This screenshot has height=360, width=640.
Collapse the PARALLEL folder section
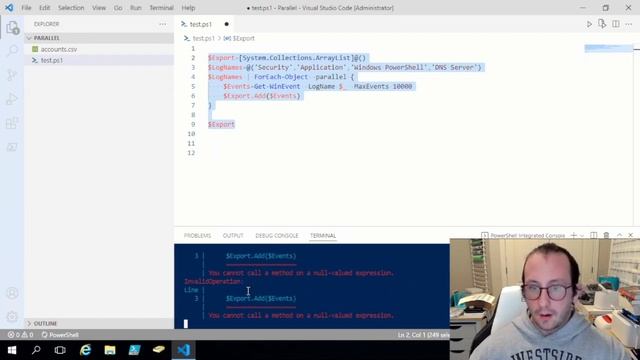99,38
